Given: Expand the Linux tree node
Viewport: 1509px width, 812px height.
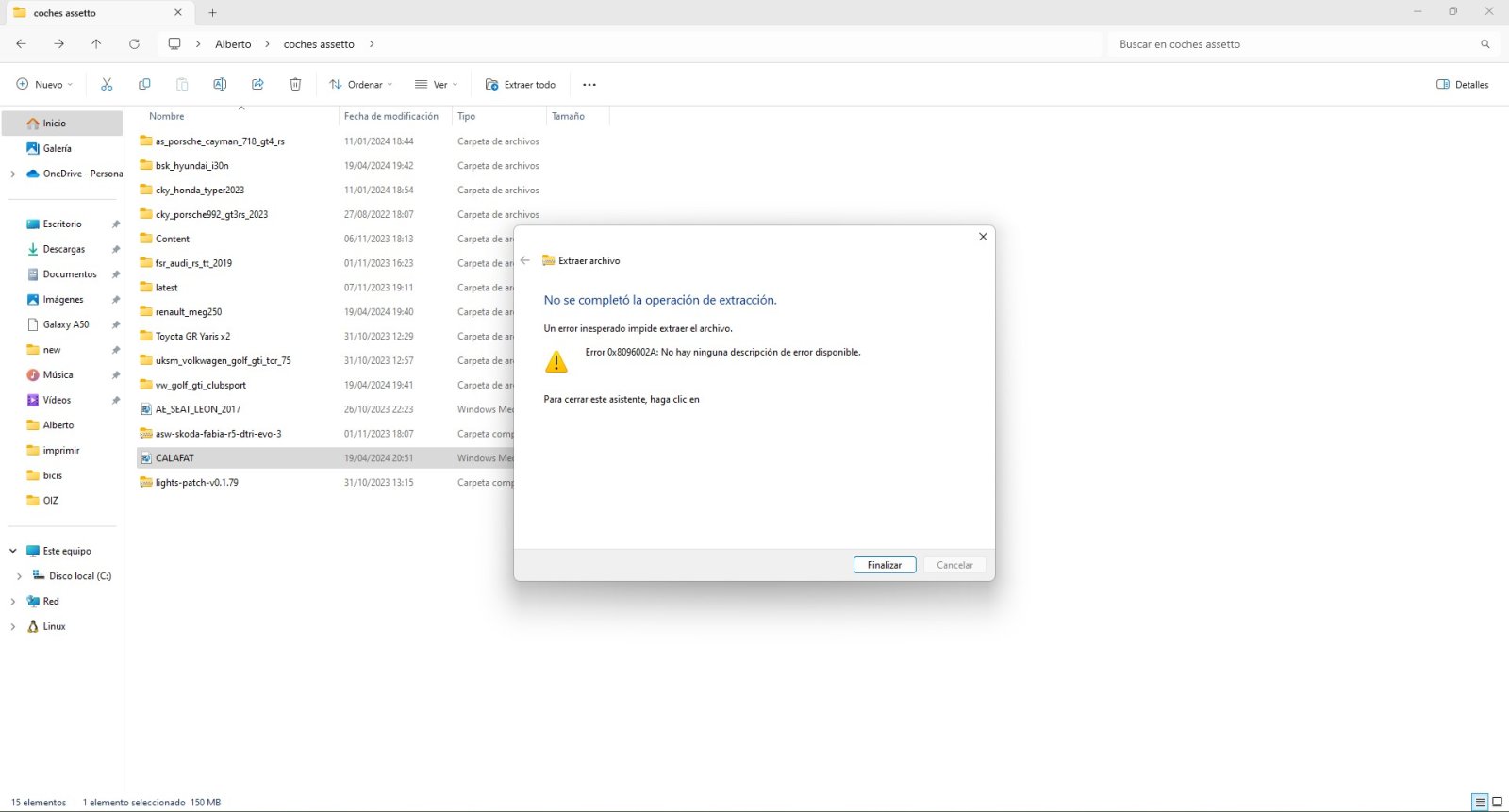Looking at the screenshot, I should point(12,627).
